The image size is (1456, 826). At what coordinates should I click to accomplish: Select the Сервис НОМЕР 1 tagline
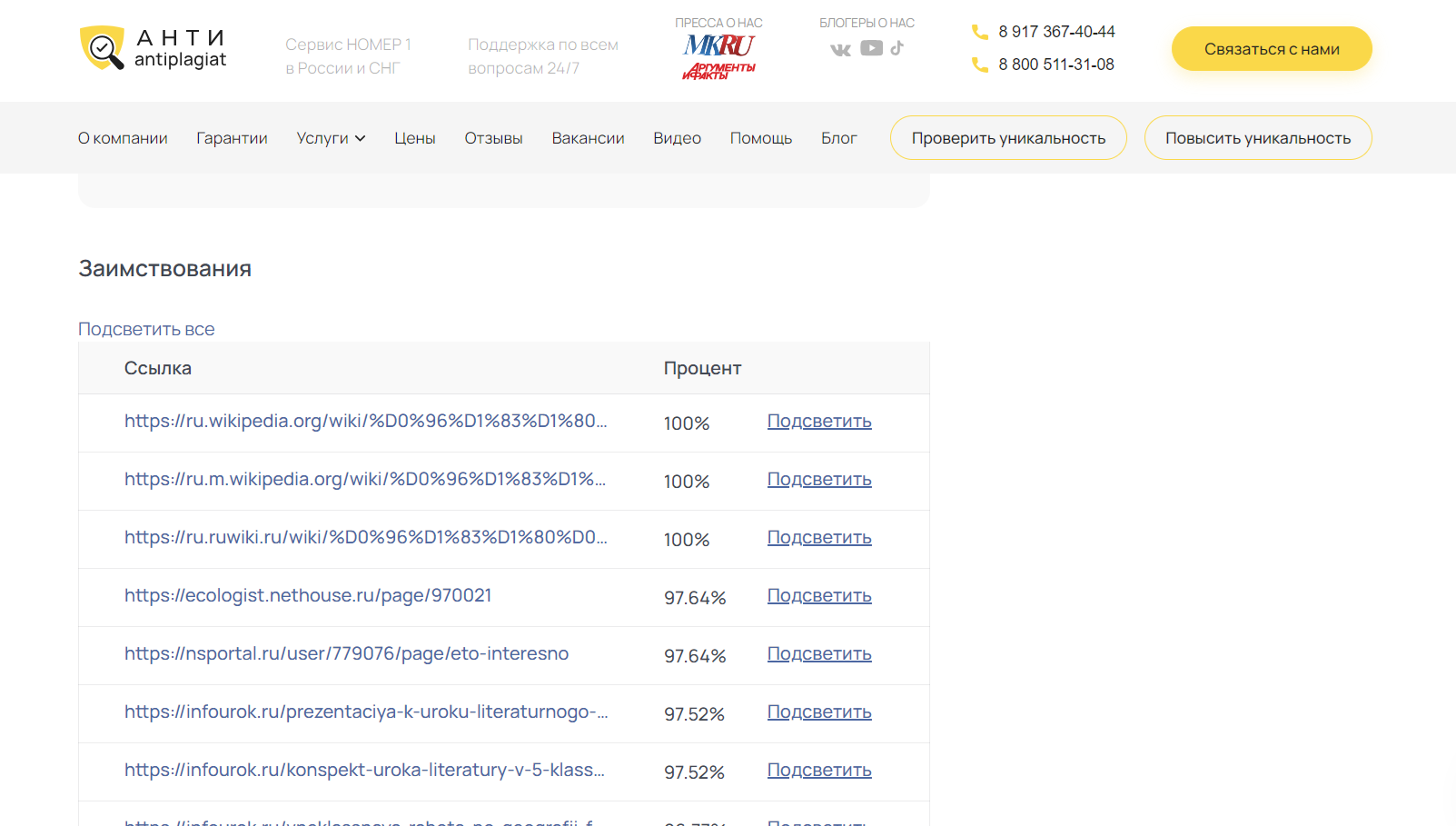[349, 56]
